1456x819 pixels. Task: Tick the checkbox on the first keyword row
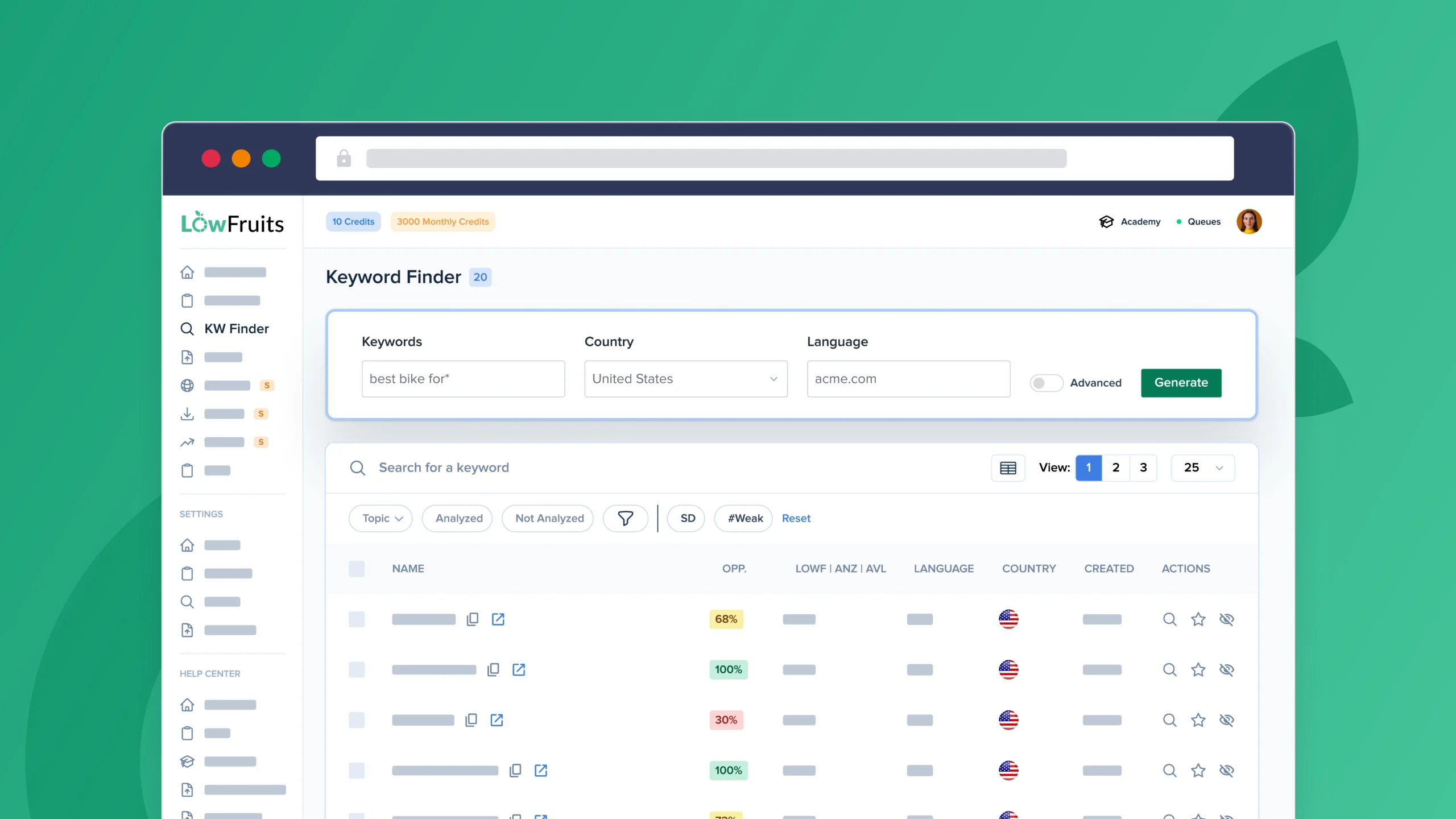coord(357,619)
